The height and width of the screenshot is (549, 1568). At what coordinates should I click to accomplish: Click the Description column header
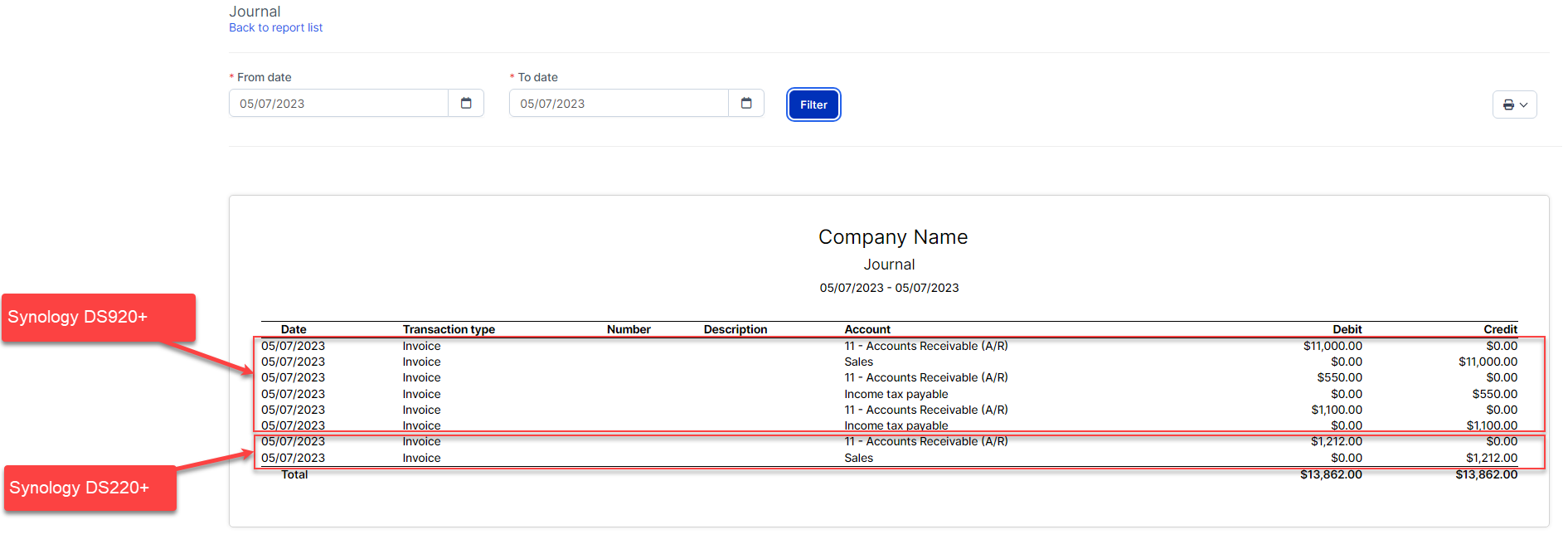[x=735, y=329]
